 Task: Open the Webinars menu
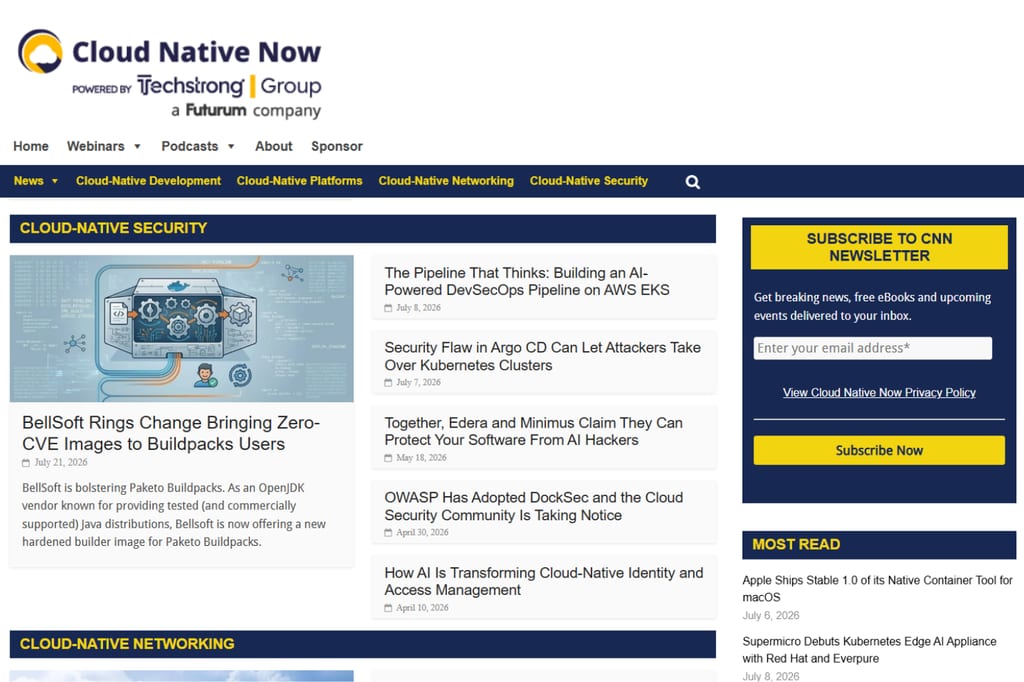(95, 146)
